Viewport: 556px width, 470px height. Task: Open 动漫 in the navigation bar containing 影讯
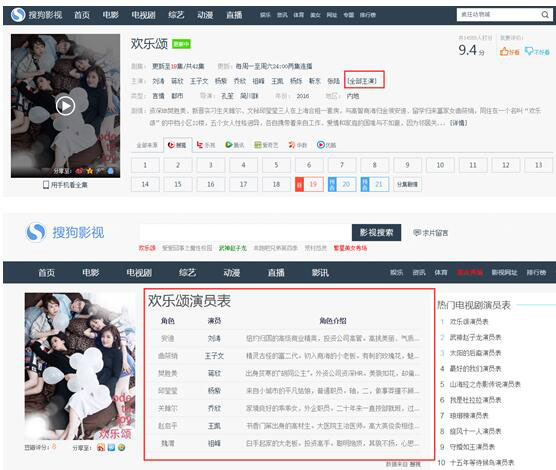pos(232,272)
